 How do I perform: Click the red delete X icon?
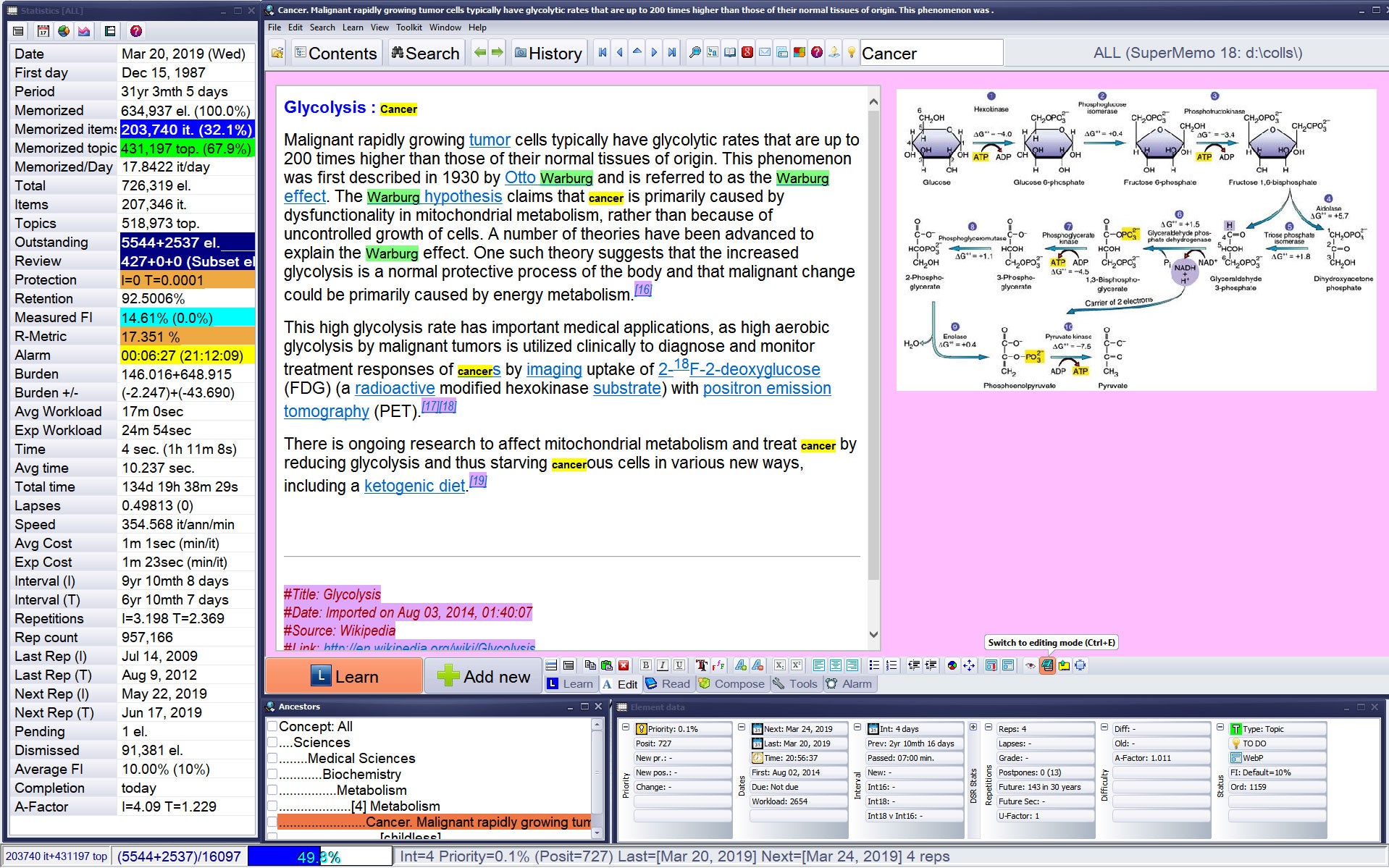coord(624,665)
